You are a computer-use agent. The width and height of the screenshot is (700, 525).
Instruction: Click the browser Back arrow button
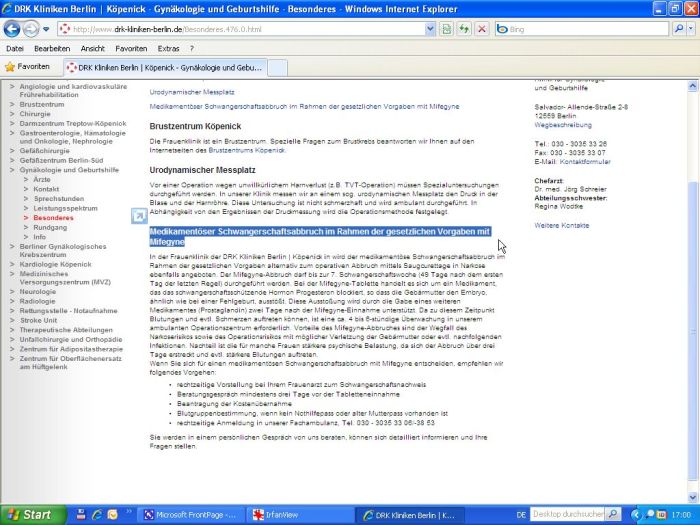click(12, 29)
